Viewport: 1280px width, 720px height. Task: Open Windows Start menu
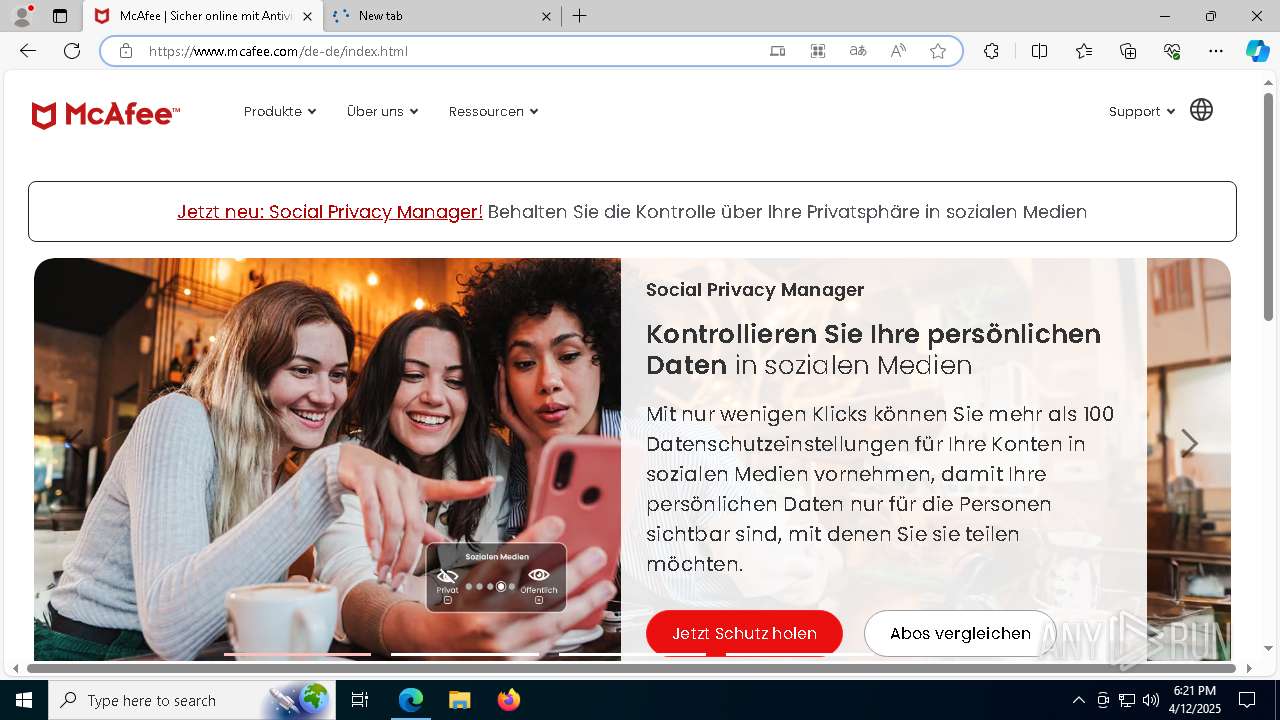tap(24, 700)
